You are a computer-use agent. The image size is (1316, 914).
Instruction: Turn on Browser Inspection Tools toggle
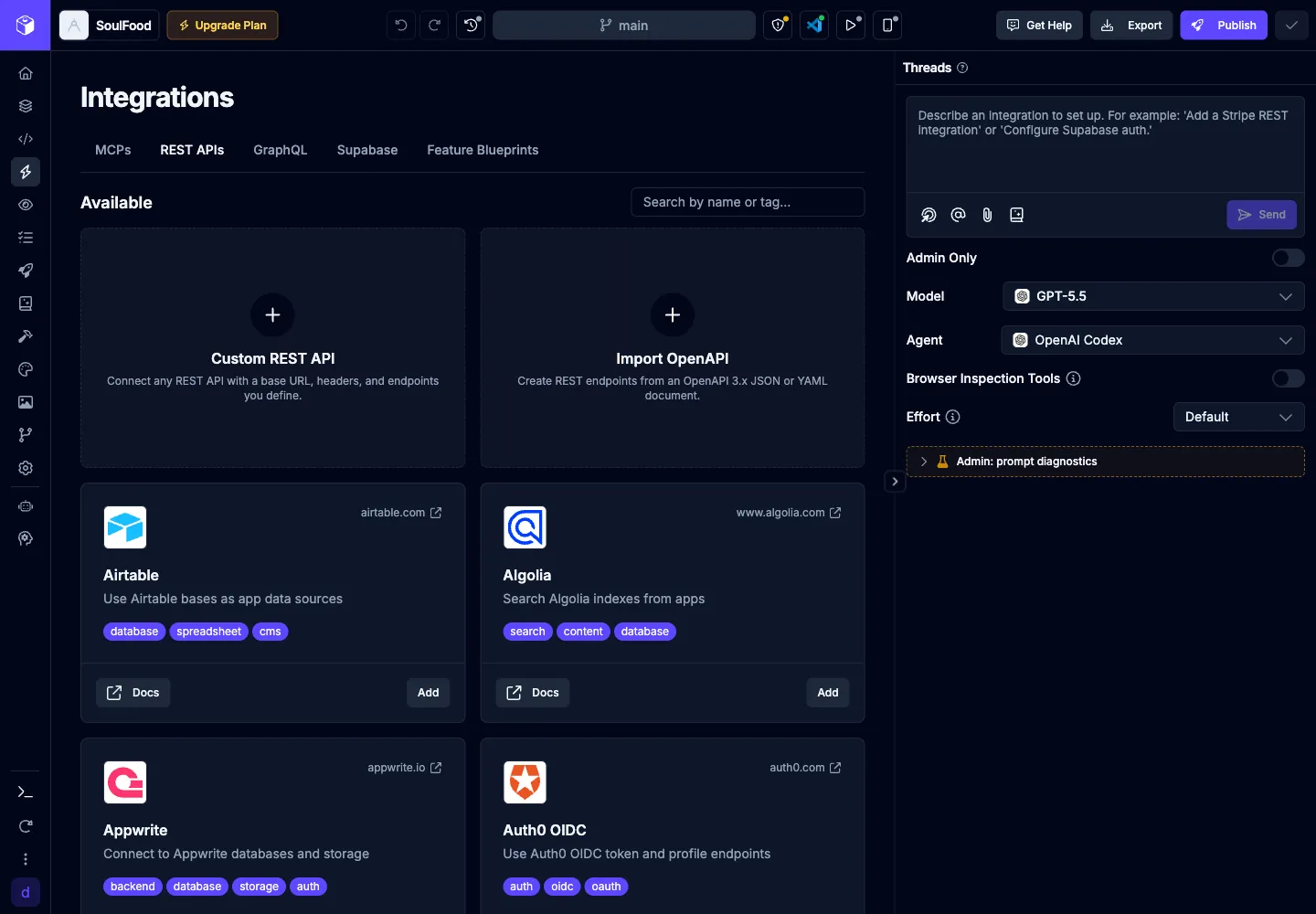(1288, 378)
